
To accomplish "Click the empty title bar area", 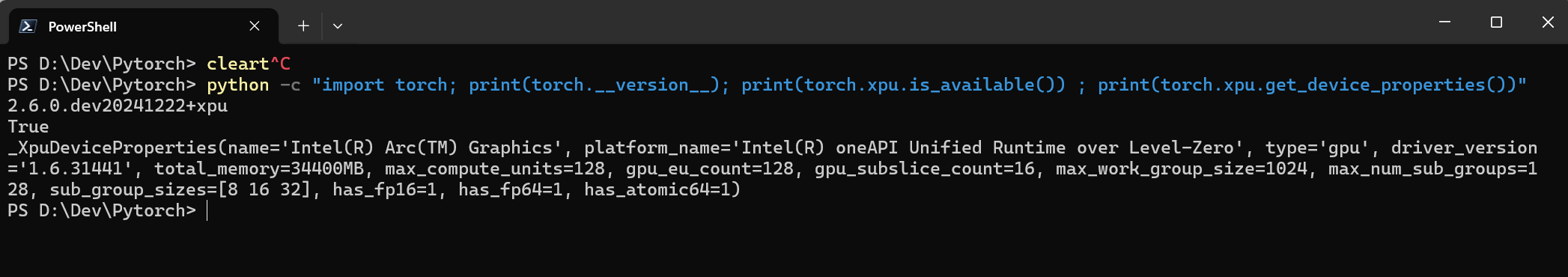I will (x=884, y=22).
